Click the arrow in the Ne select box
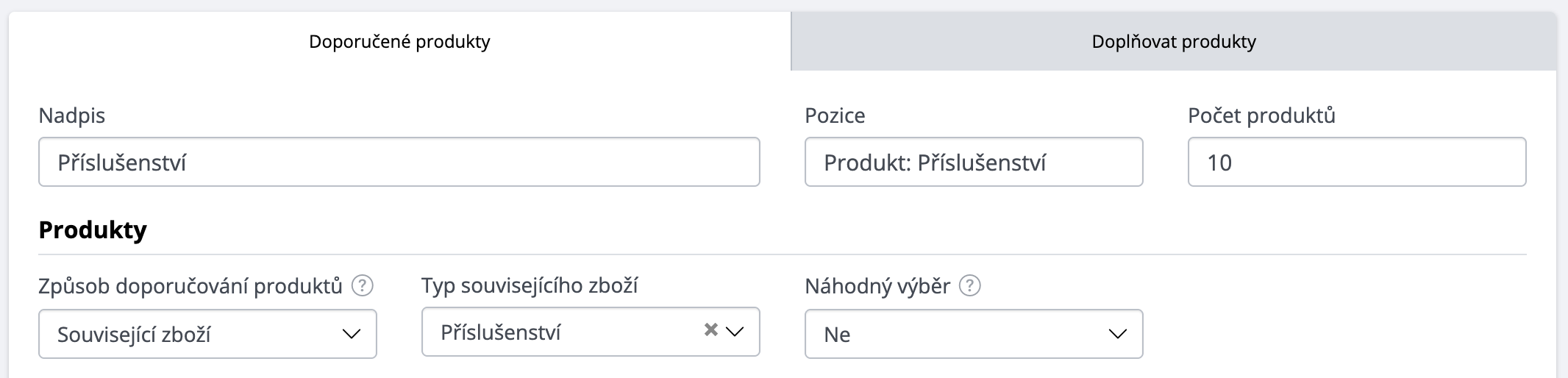1568x378 pixels. pos(1117,334)
